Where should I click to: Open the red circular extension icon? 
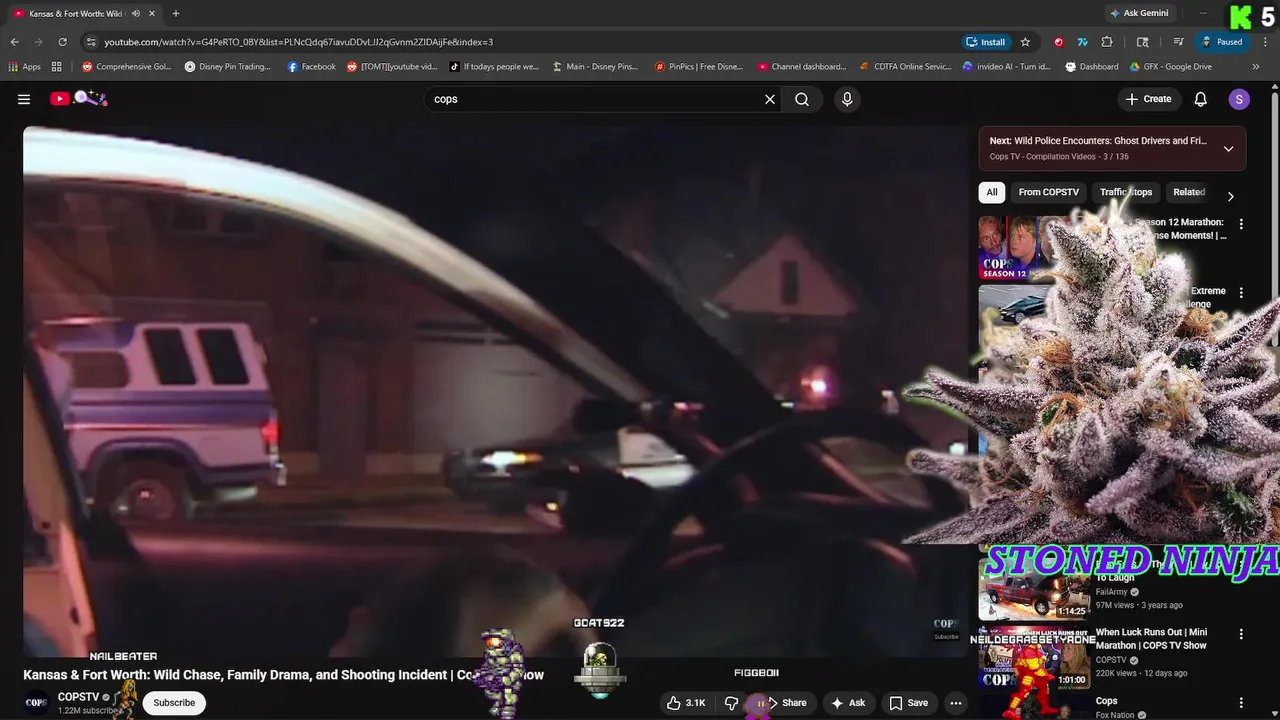1058,42
